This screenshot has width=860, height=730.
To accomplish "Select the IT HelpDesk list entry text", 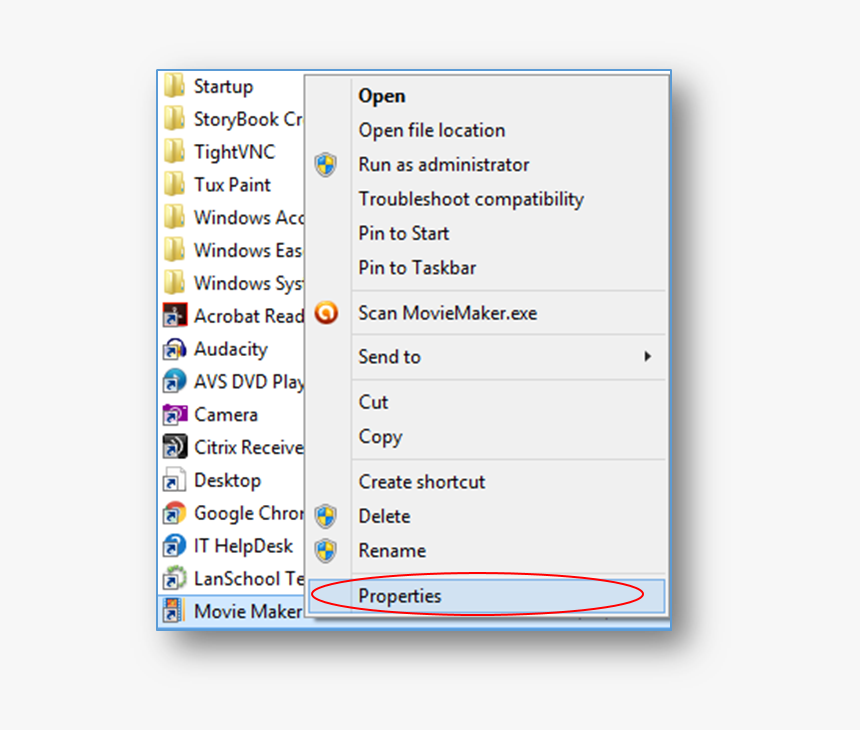I will pyautogui.click(x=244, y=547).
